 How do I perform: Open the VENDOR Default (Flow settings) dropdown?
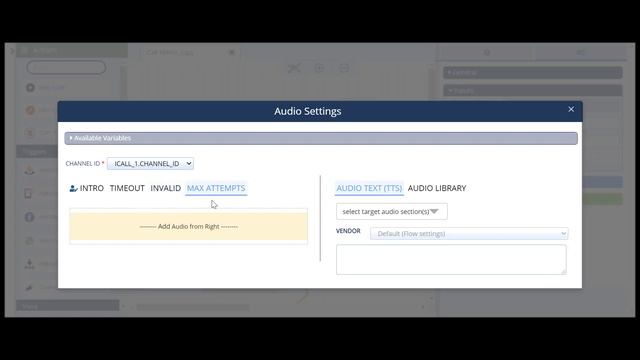469,234
